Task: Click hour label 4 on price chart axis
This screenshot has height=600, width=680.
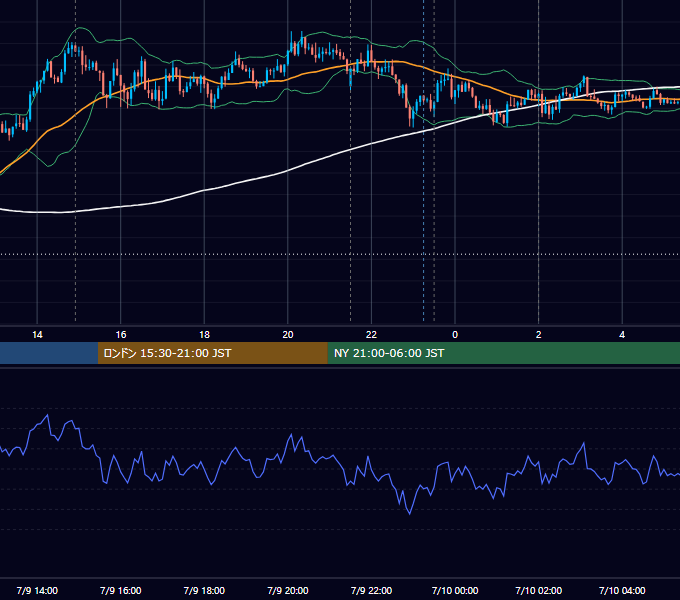Action: pos(622,335)
